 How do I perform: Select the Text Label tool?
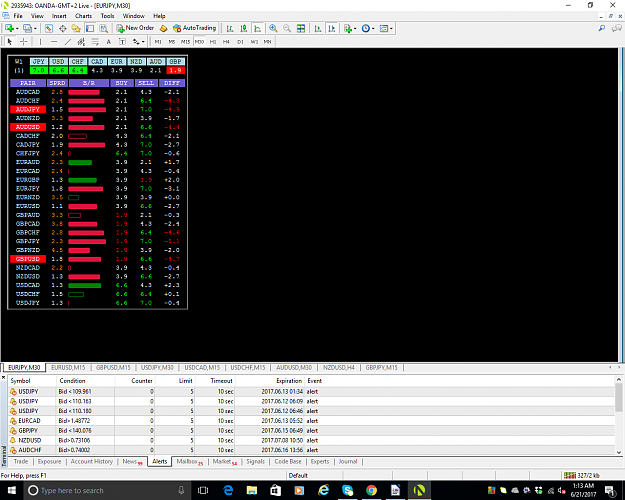click(122, 41)
